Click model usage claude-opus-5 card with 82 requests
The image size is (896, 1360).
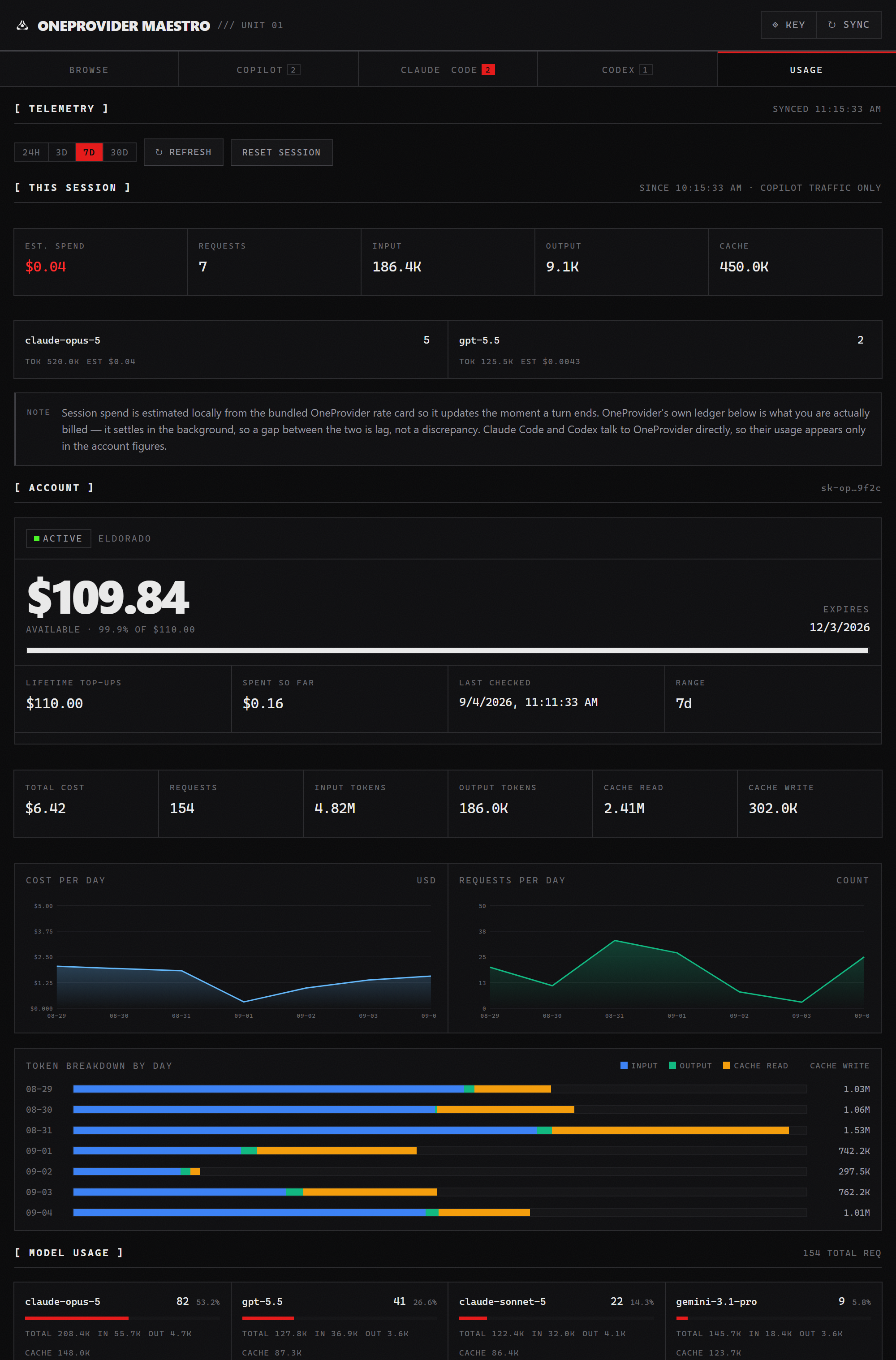(123, 1321)
